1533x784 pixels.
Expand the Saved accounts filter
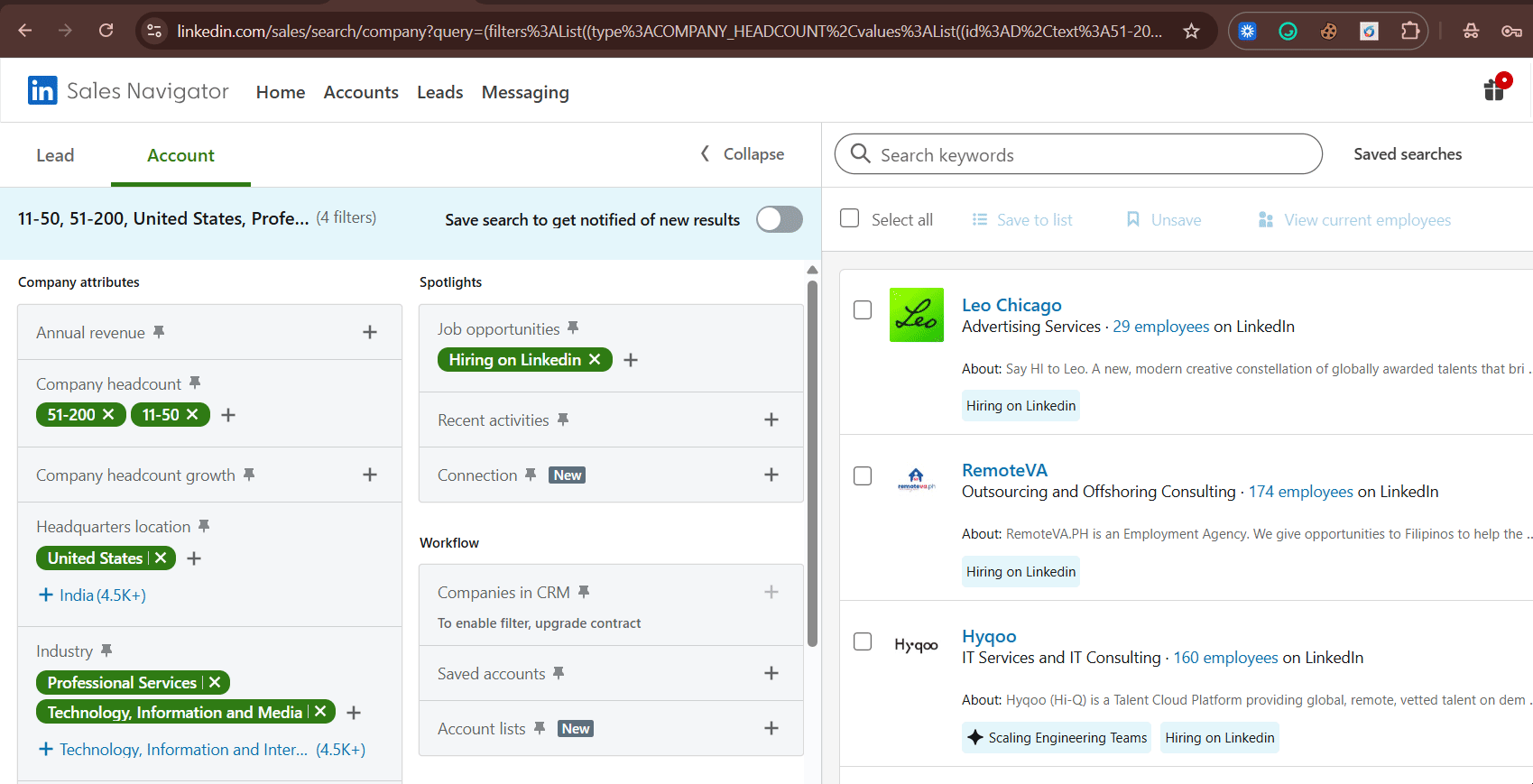[771, 673]
